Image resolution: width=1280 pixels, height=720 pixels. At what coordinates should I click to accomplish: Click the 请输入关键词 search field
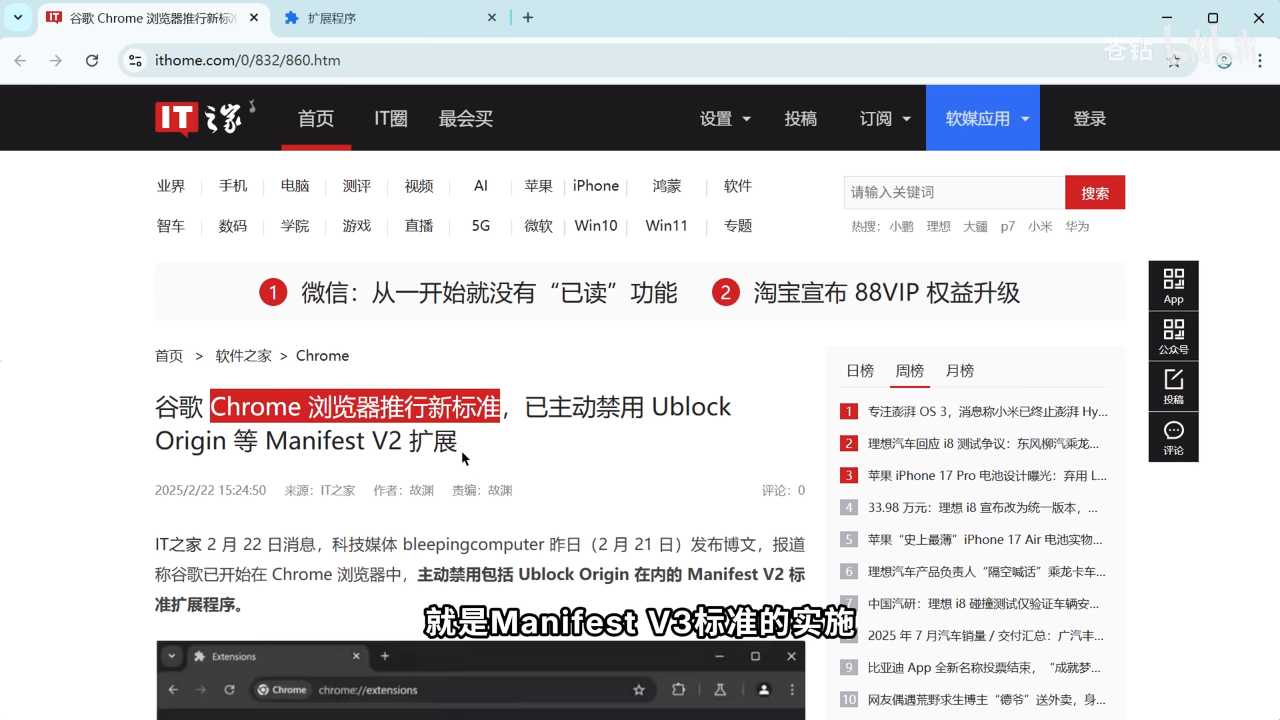[x=954, y=192]
